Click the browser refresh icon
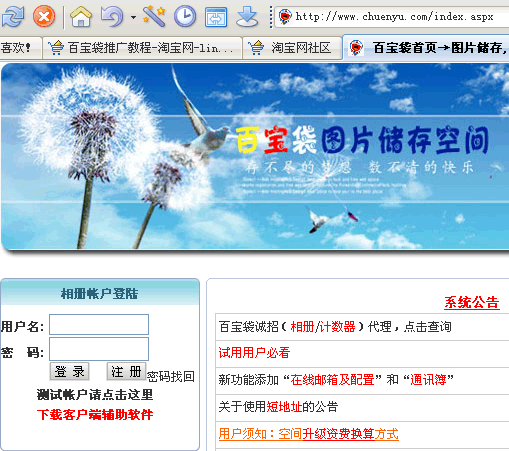509x451 pixels. [x=13, y=16]
